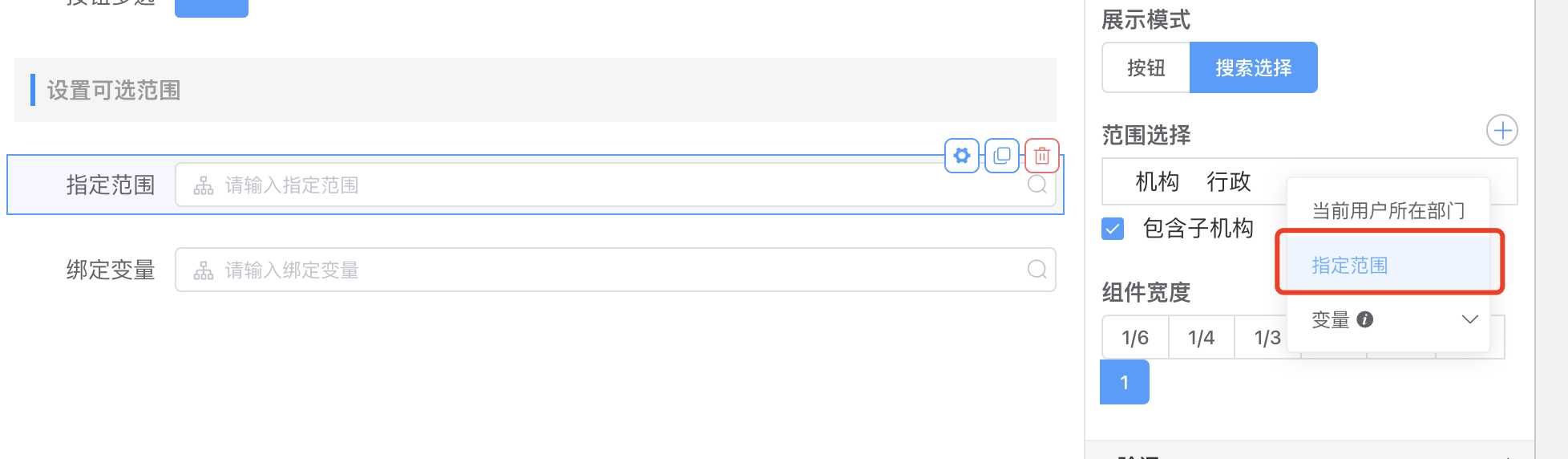Click organization icon in 绑定变量 field

point(204,270)
